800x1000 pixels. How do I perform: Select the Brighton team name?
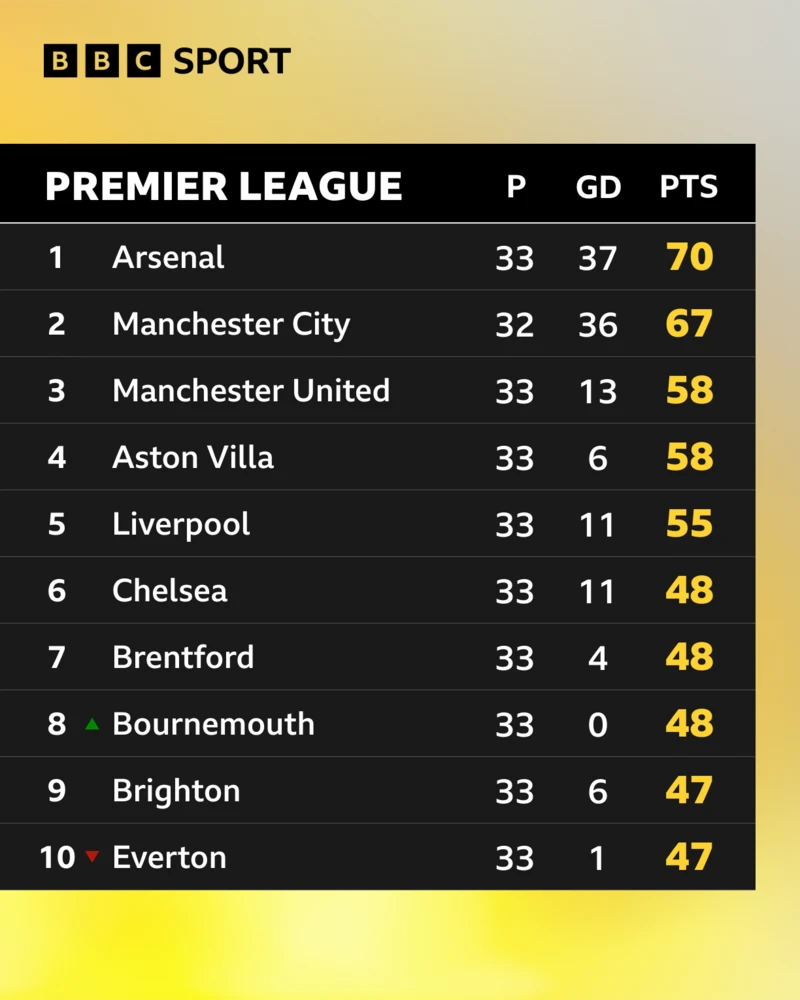pos(176,791)
